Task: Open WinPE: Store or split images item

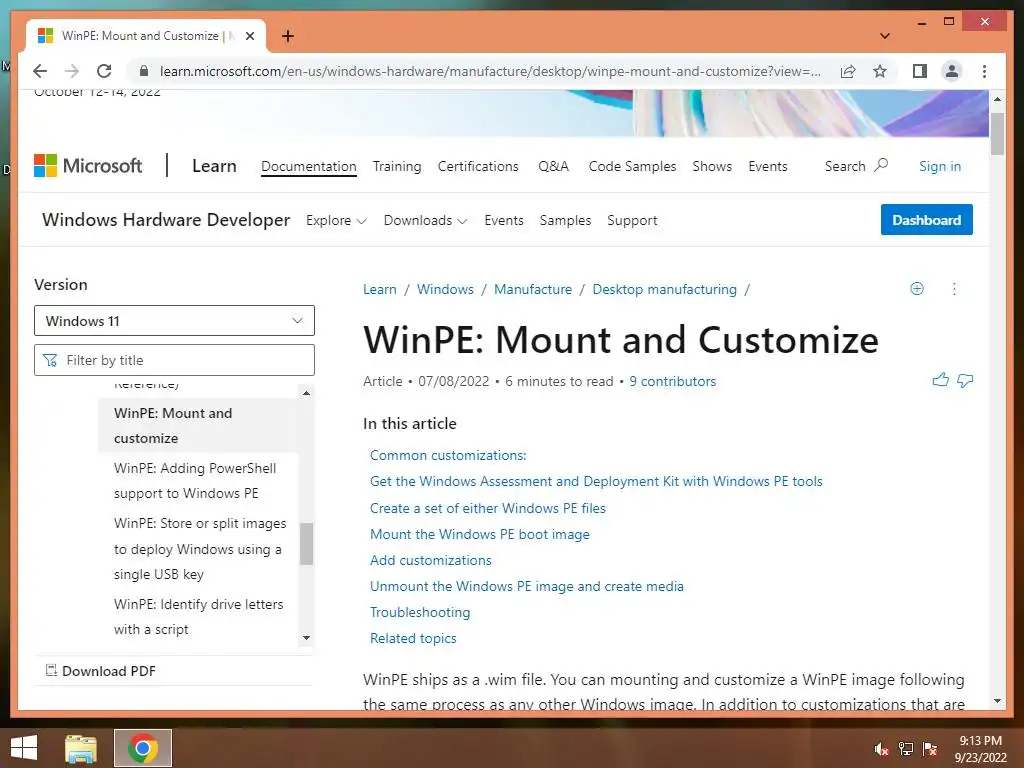Action: click(198, 549)
